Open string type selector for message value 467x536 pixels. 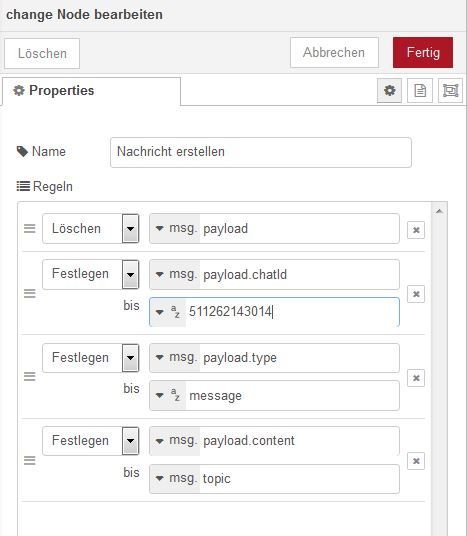point(168,396)
